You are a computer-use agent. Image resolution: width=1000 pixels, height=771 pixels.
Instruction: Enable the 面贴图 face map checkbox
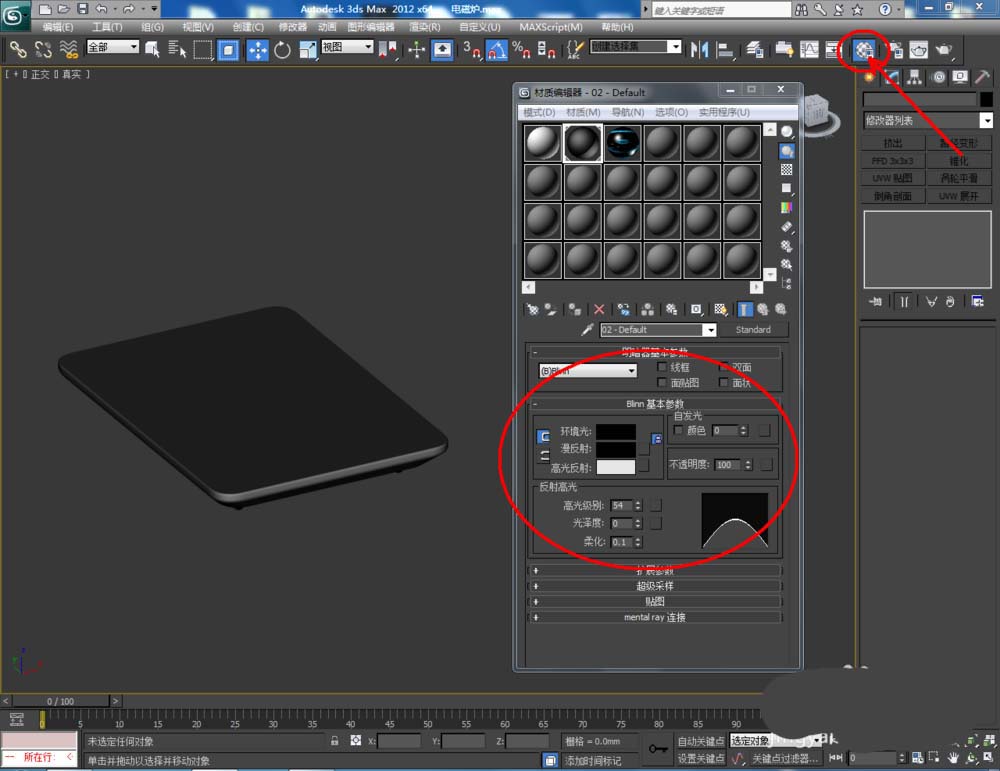pyautogui.click(x=662, y=382)
